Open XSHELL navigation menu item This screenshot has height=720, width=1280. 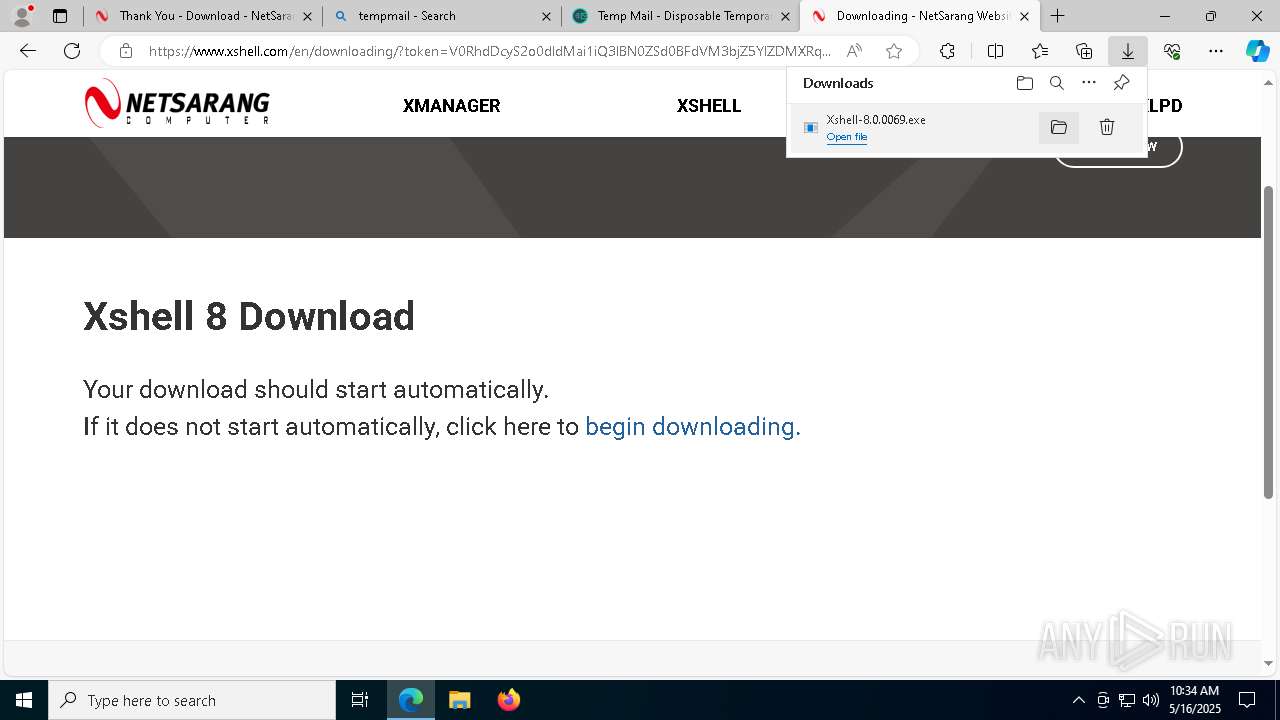709,105
